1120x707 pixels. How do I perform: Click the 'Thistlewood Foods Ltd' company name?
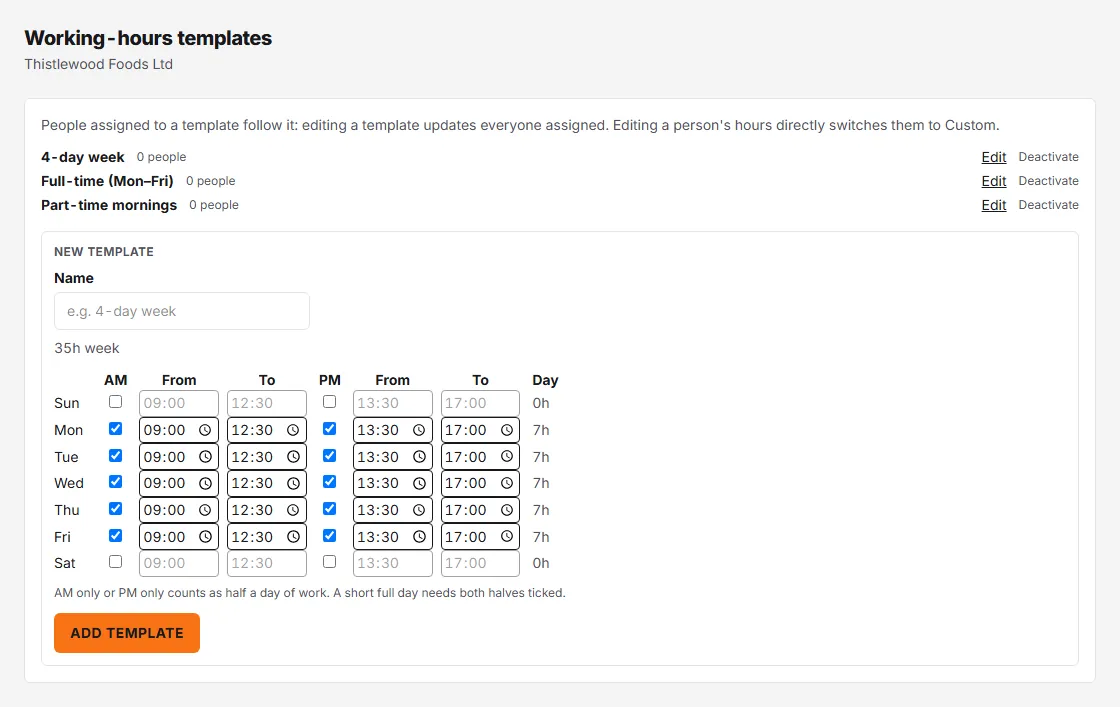click(99, 64)
